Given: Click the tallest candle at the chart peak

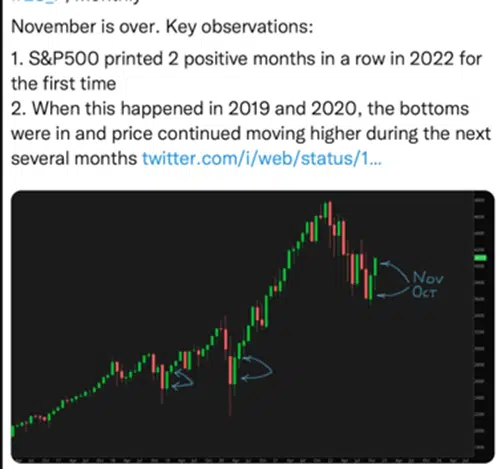Looking at the screenshot, I should coord(330,213).
